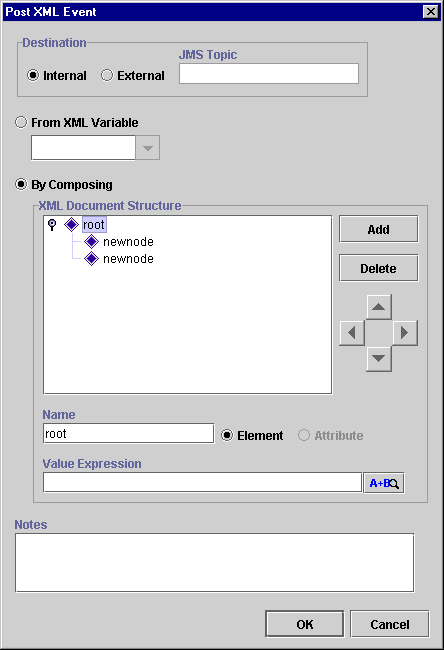Click the move right arrow button
Viewport: 444px width, 650px height.
click(x=405, y=332)
